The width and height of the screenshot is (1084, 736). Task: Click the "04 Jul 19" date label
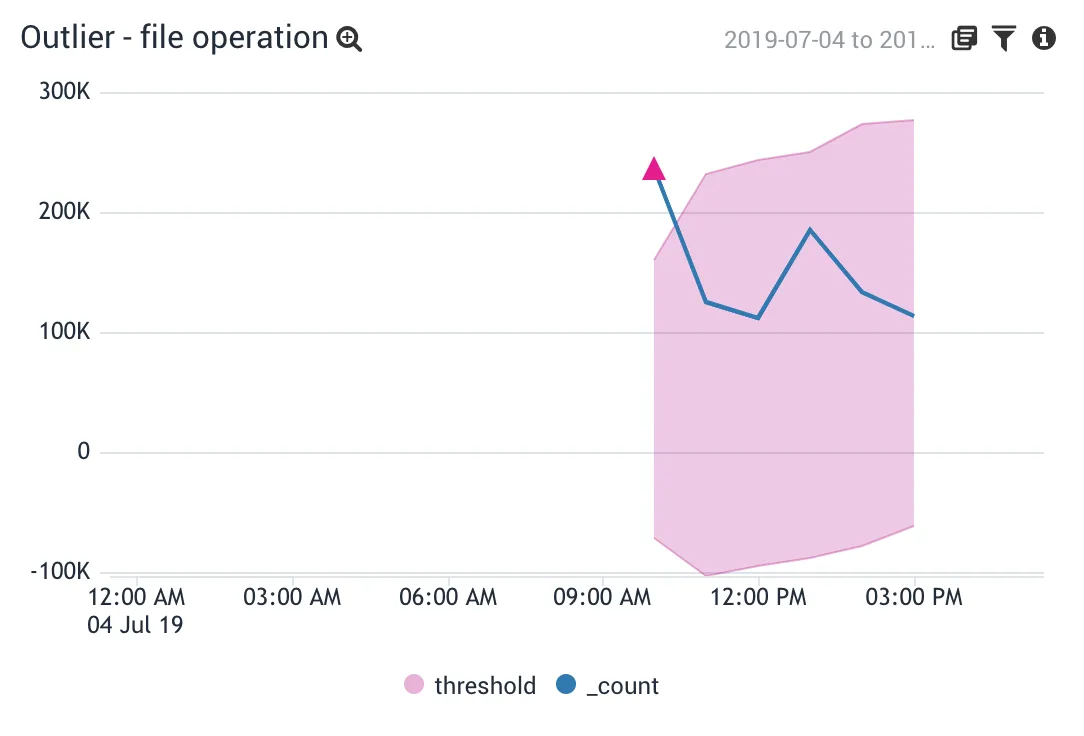coord(136,626)
